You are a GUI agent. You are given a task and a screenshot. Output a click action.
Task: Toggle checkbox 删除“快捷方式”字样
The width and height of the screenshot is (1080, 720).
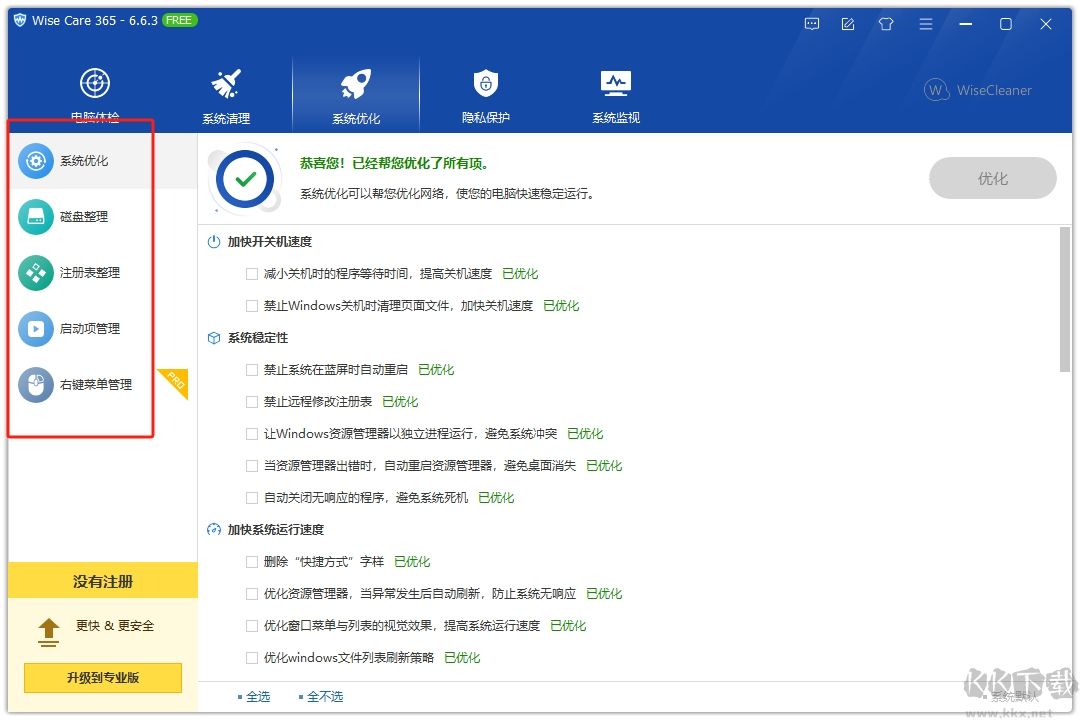(252, 562)
